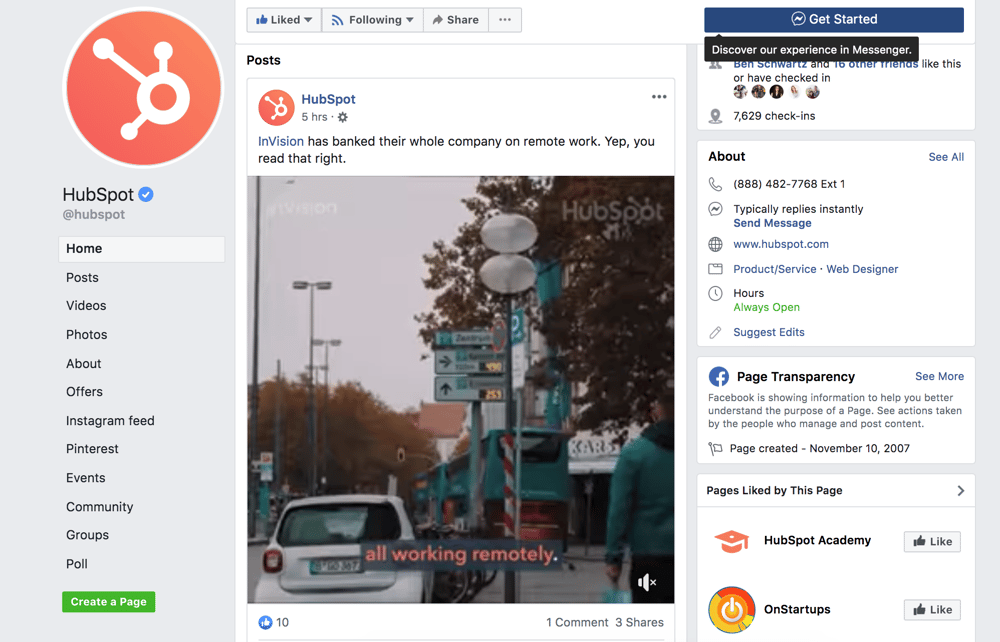Click the OnStartups power button logo
This screenshot has height=642, width=1000.
(732, 609)
